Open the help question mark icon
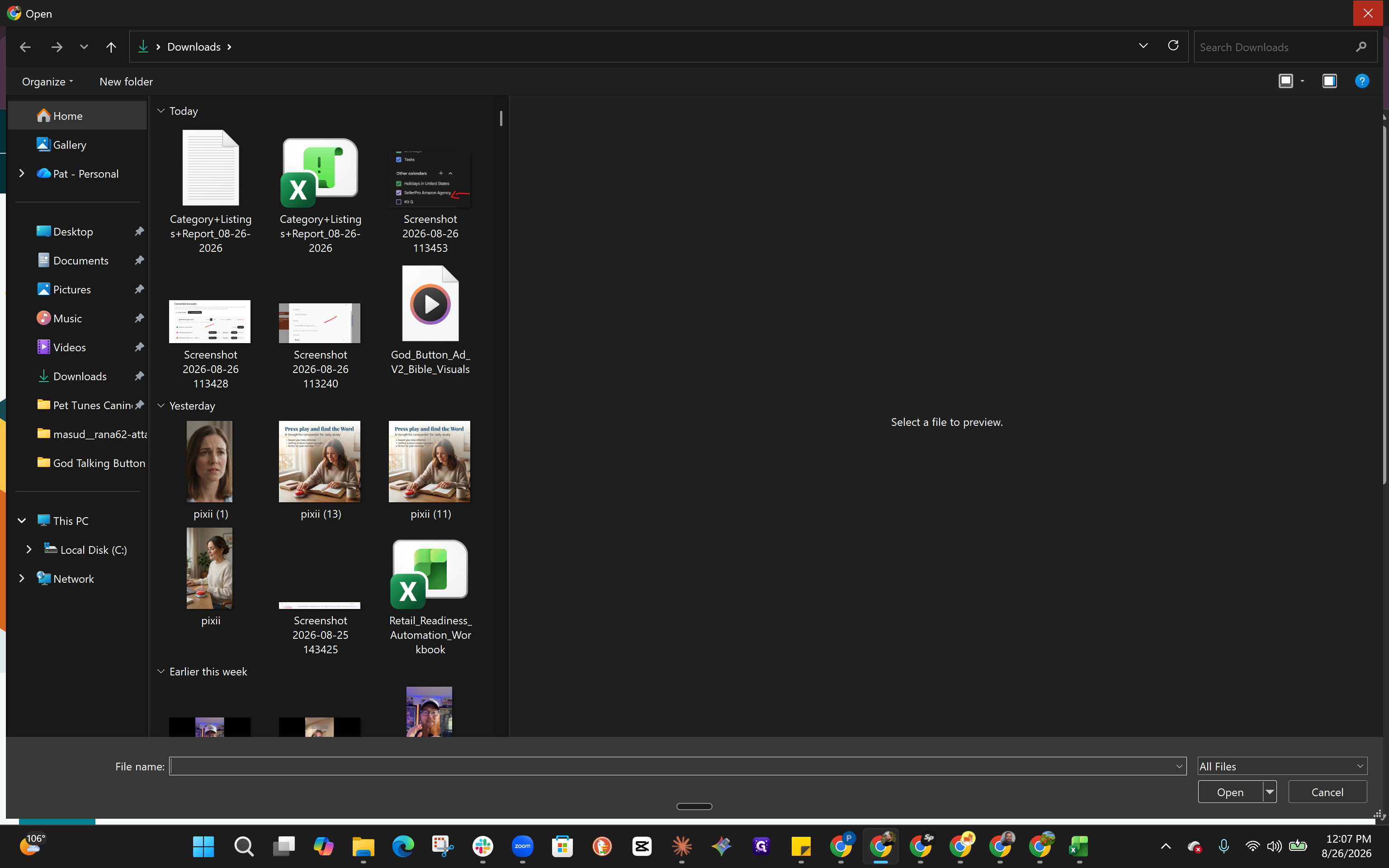The height and width of the screenshot is (868, 1389). 1361,81
